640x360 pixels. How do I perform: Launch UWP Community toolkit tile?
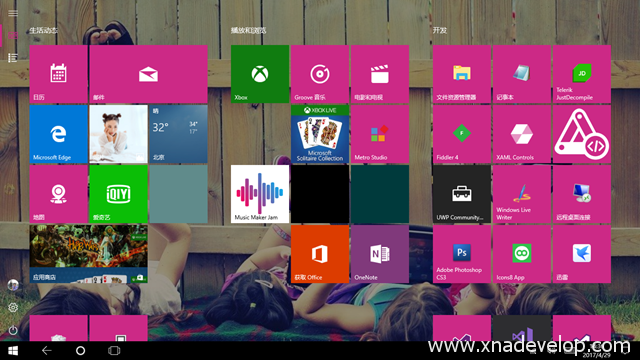(x=462, y=194)
